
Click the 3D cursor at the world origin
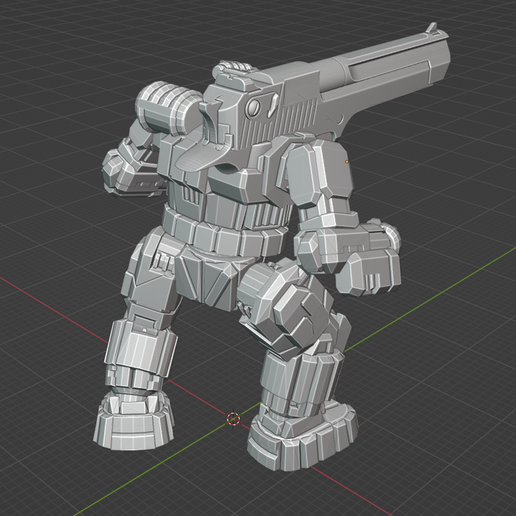click(233, 419)
